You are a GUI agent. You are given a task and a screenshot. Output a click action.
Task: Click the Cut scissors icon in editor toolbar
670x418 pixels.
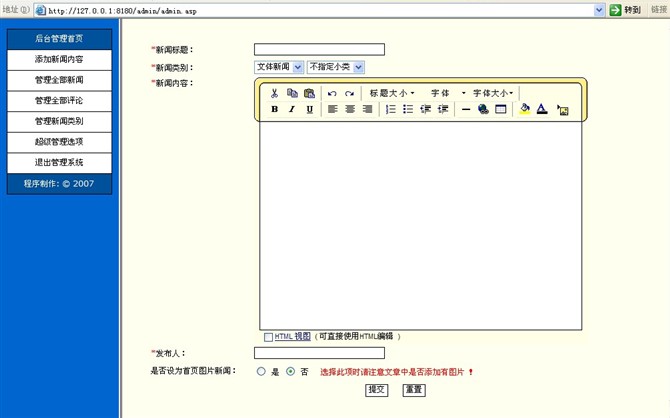[x=274, y=93]
